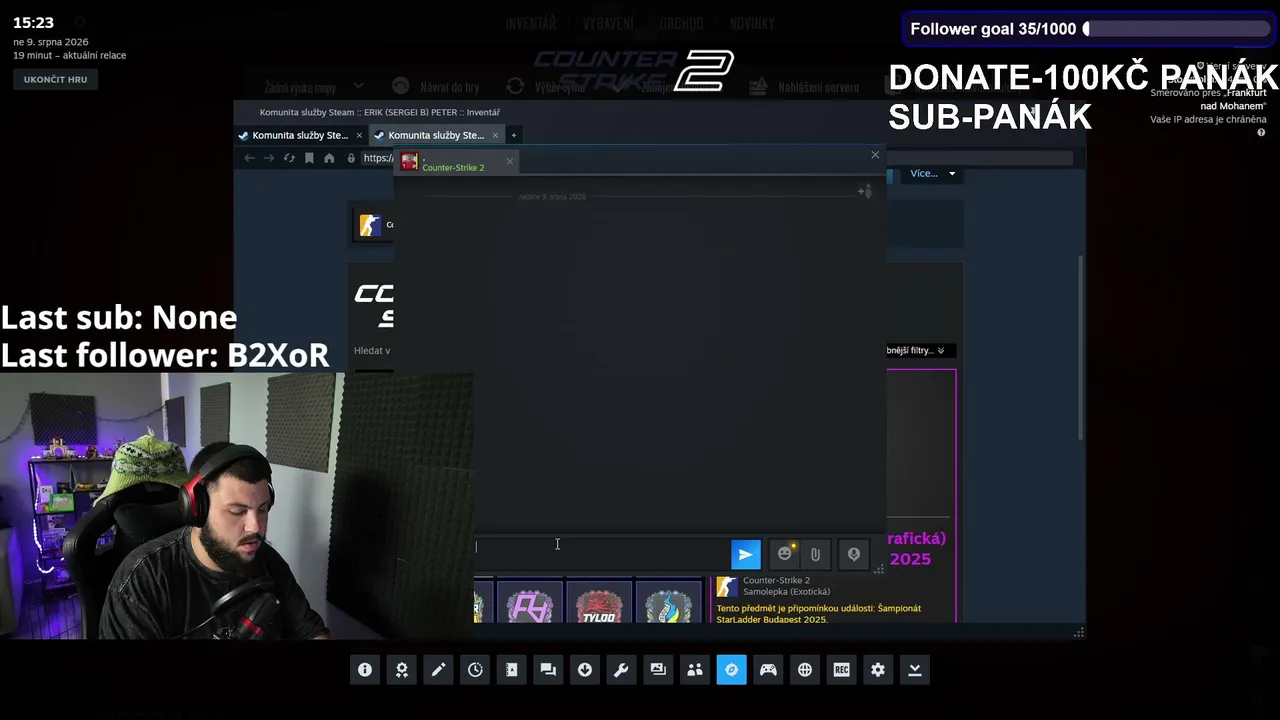Click the inventory page vertical scrollbar
Viewport: 1280px width, 720px height.
coord(1080,346)
